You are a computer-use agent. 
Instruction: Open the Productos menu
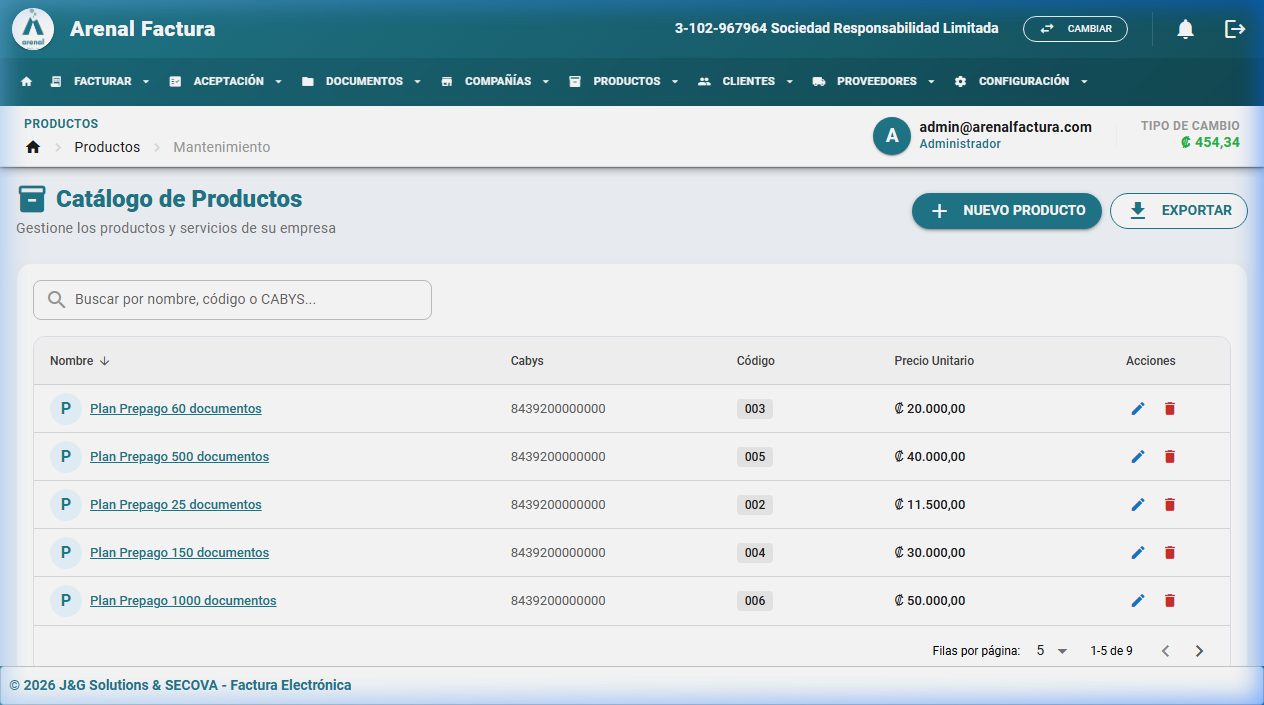[x=624, y=82]
